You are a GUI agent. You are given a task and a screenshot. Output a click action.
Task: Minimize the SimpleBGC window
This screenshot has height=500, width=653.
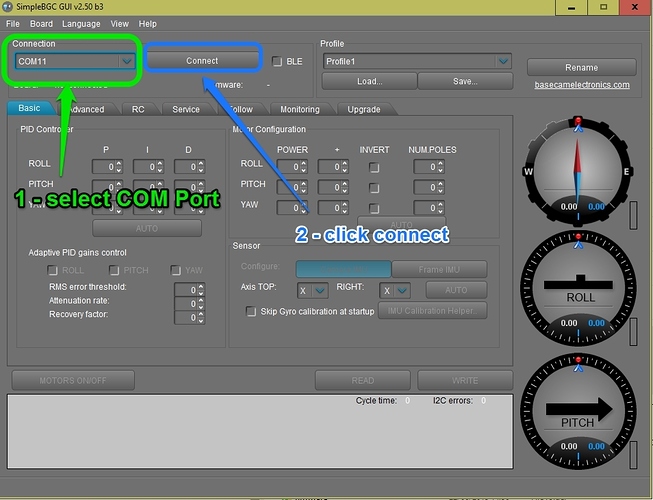click(x=571, y=7)
